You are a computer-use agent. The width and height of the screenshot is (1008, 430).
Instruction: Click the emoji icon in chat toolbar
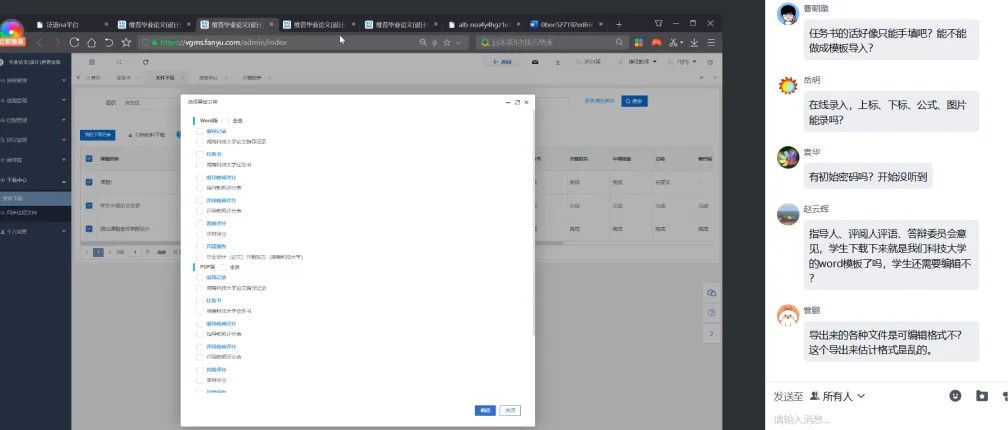click(x=955, y=396)
